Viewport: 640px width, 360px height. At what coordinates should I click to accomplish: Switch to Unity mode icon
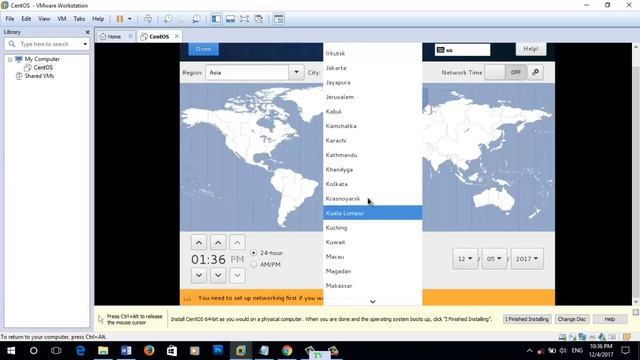[x=258, y=19]
